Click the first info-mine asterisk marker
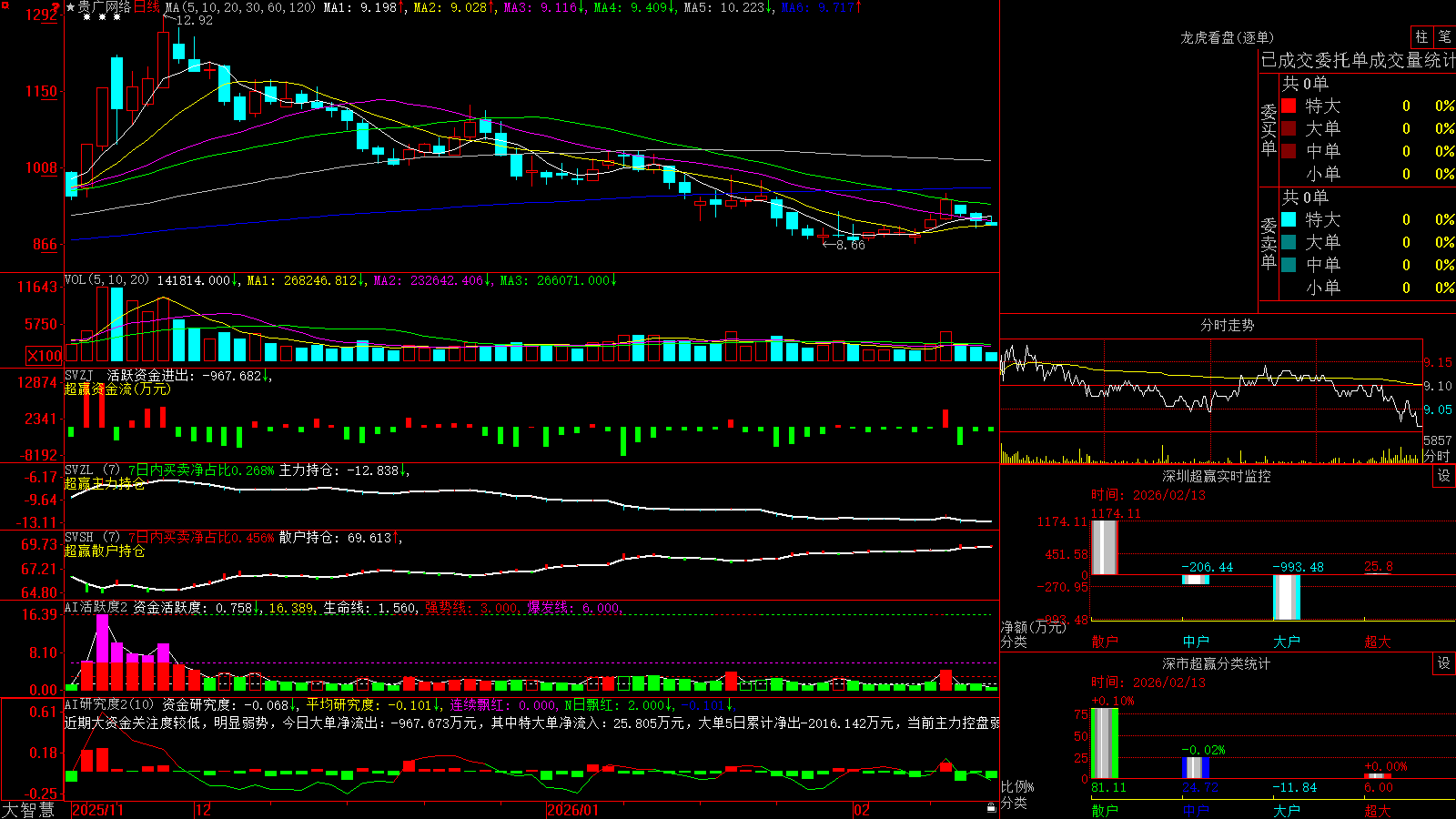The width and height of the screenshot is (1456, 819). [86, 17]
